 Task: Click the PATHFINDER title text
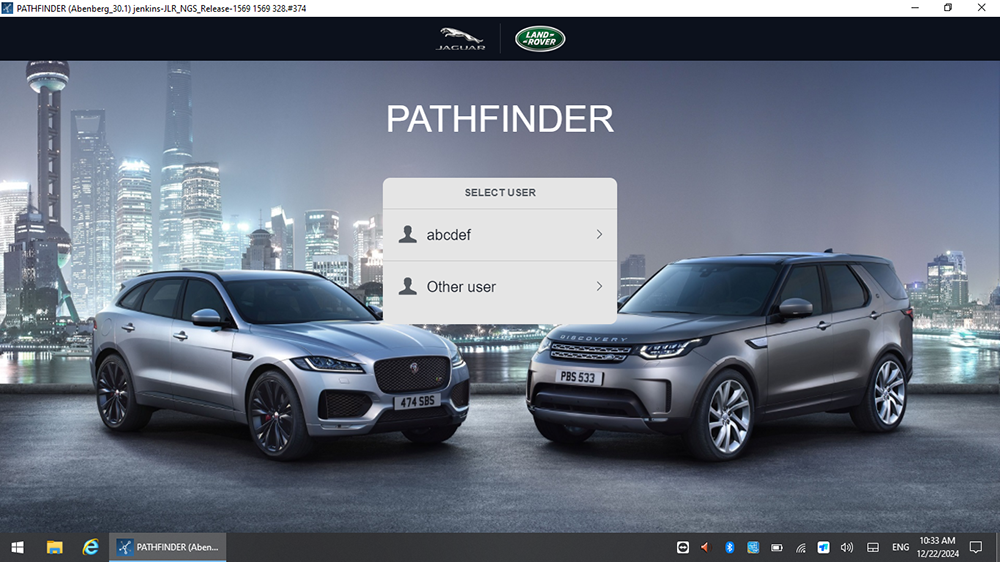click(x=500, y=119)
